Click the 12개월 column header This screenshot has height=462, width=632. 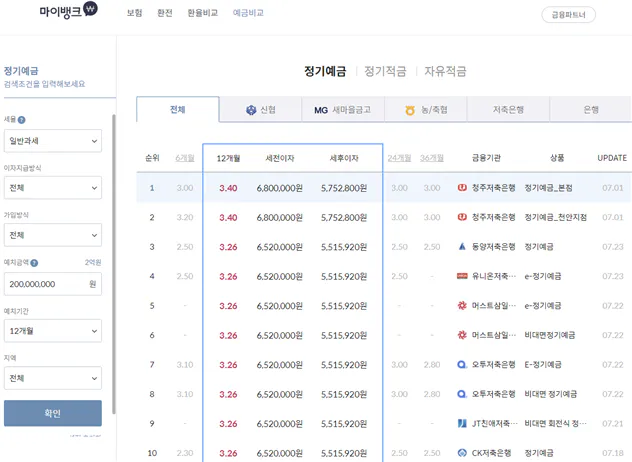(228, 158)
